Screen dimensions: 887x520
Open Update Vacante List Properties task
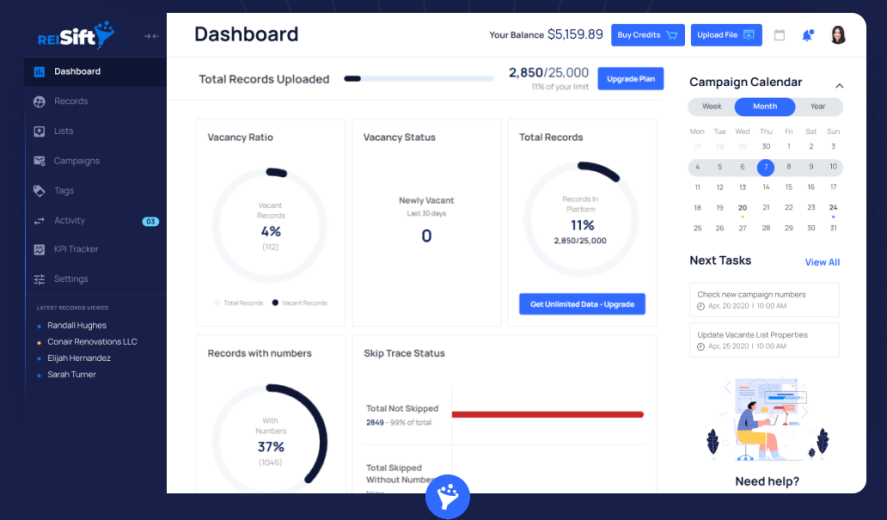pyautogui.click(x=764, y=340)
